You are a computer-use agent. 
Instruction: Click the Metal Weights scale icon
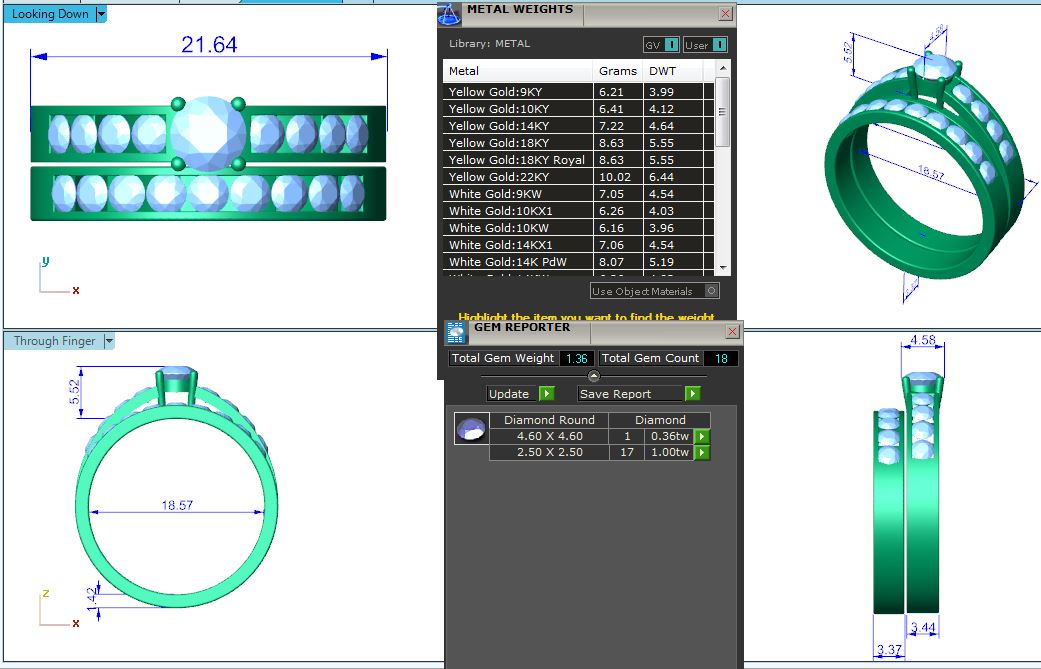point(450,14)
